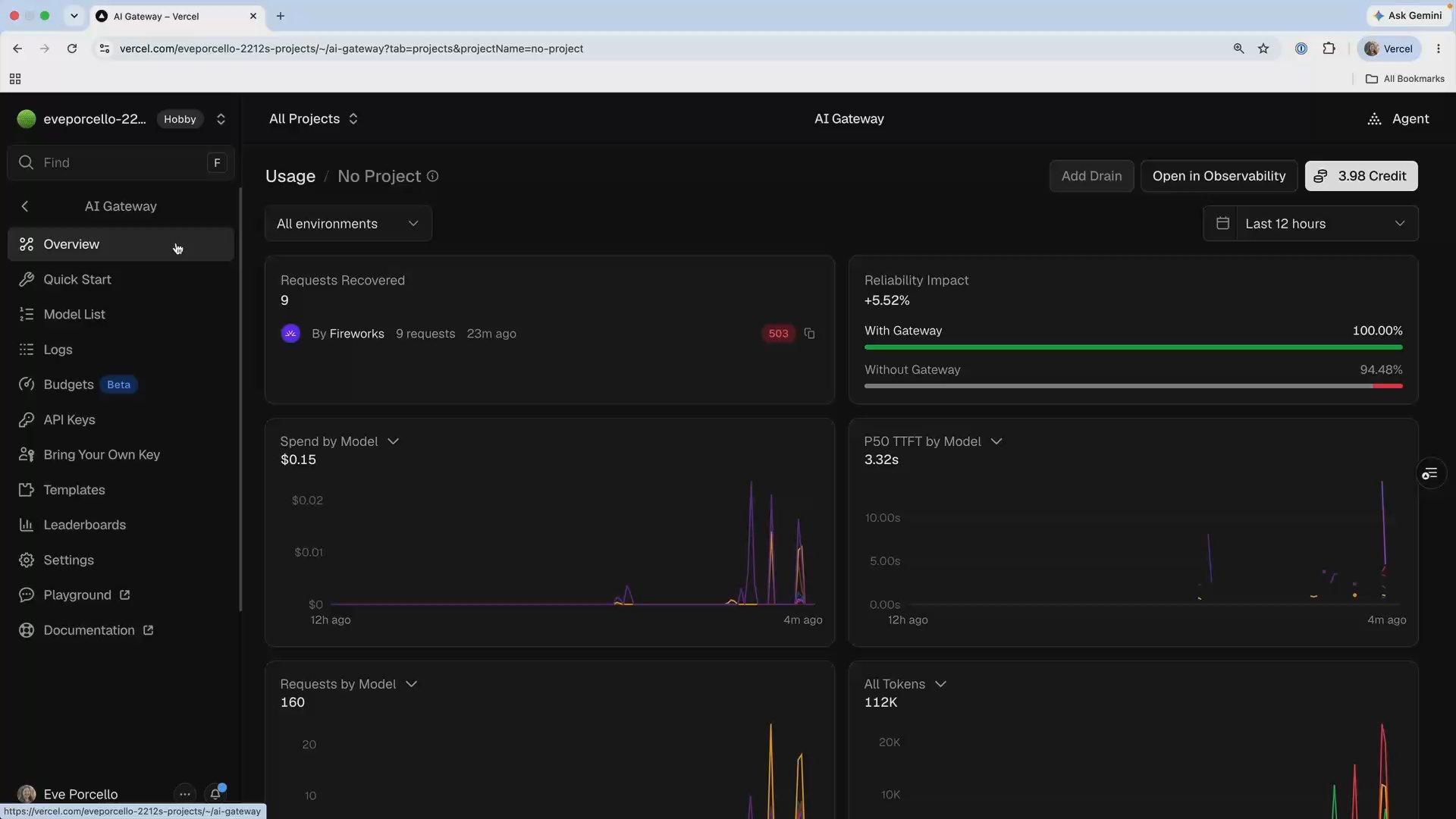The width and height of the screenshot is (1456, 819).
Task: Click the Usage breadcrumb link
Action: tap(290, 176)
